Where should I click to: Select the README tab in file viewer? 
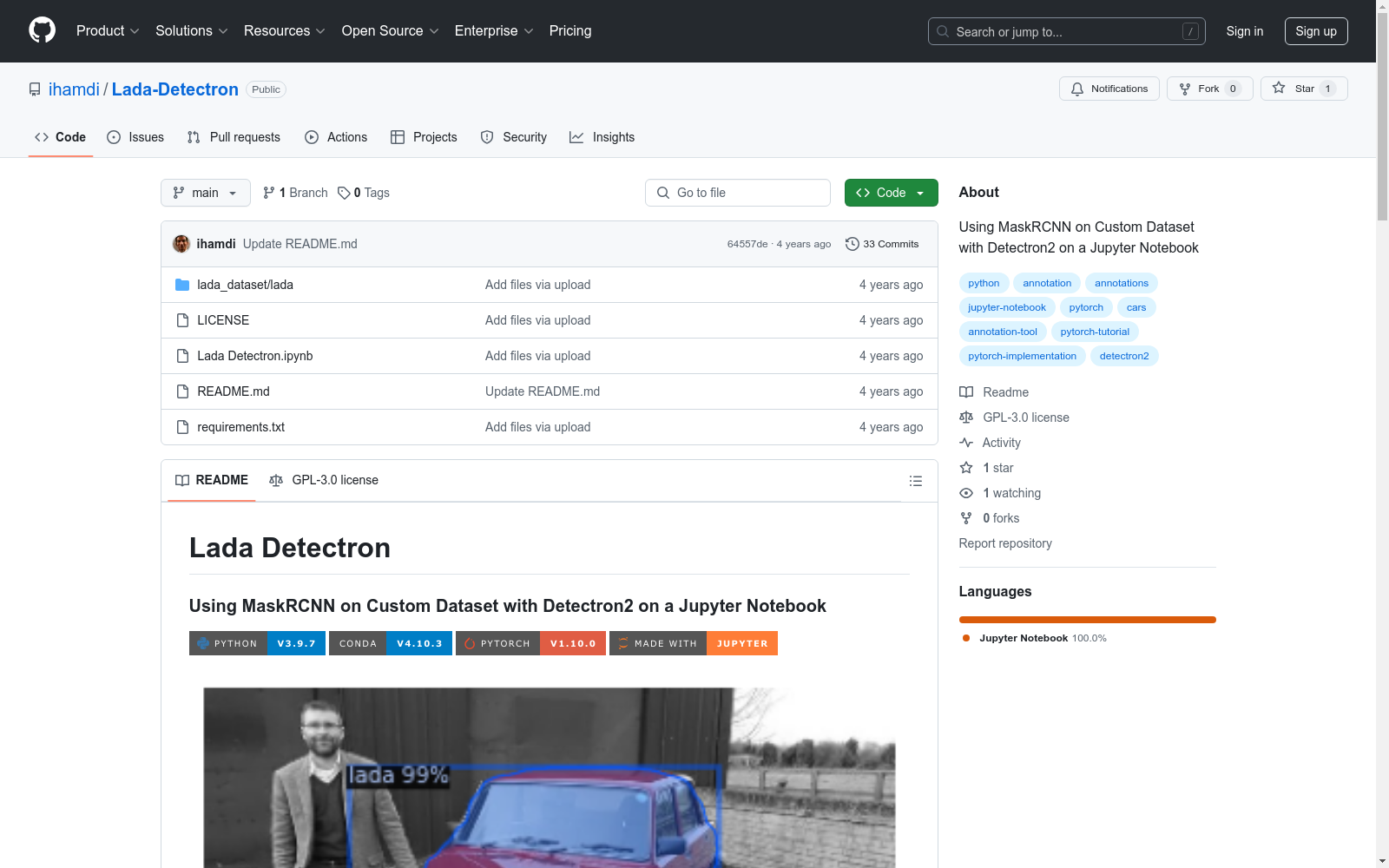(x=212, y=480)
